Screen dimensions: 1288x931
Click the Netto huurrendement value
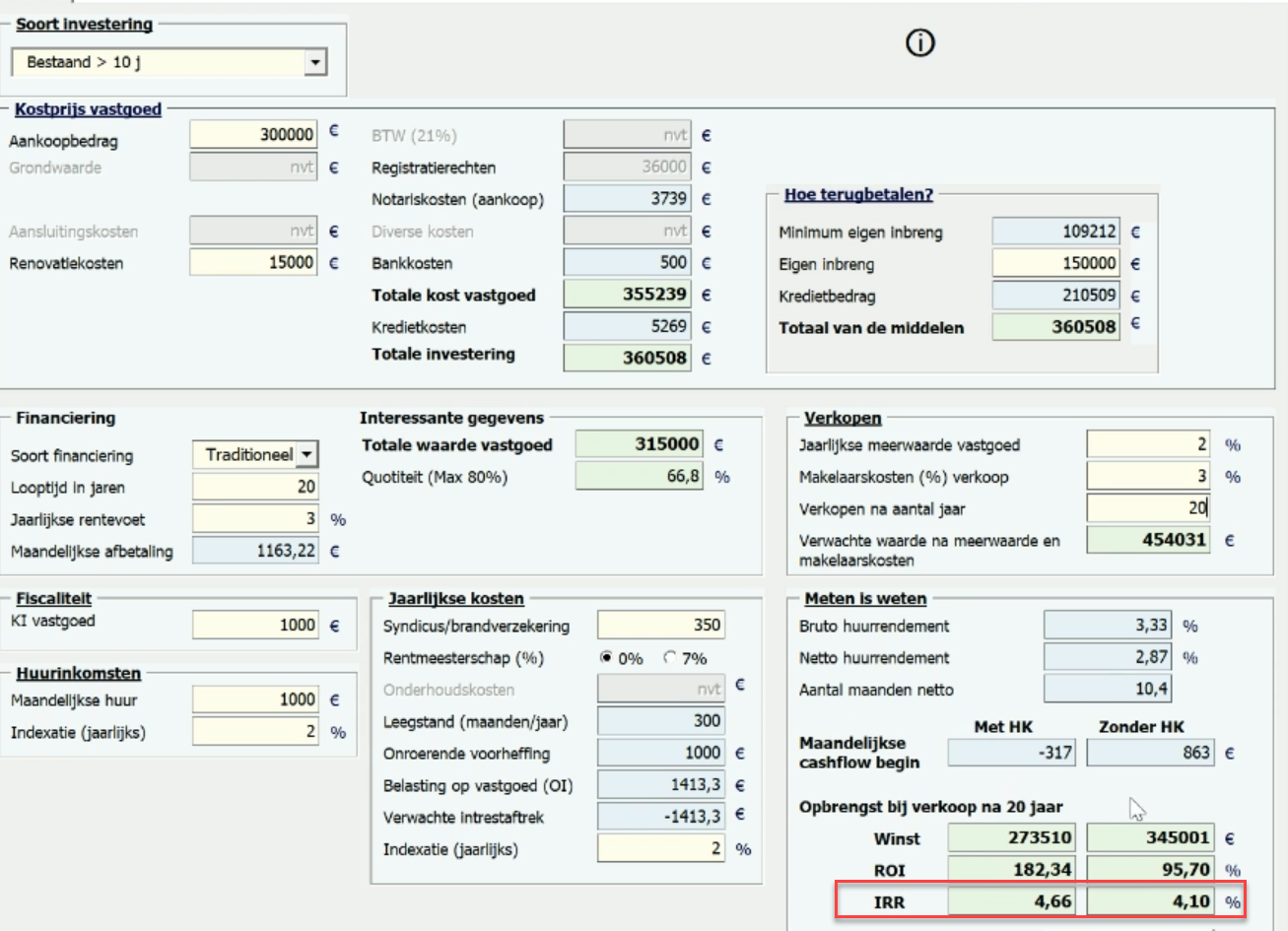tap(1108, 657)
